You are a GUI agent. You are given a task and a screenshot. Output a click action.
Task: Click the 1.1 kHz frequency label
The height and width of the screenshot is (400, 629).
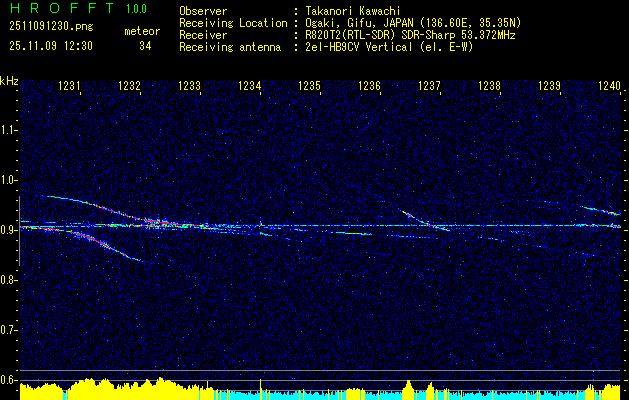(x=8, y=130)
